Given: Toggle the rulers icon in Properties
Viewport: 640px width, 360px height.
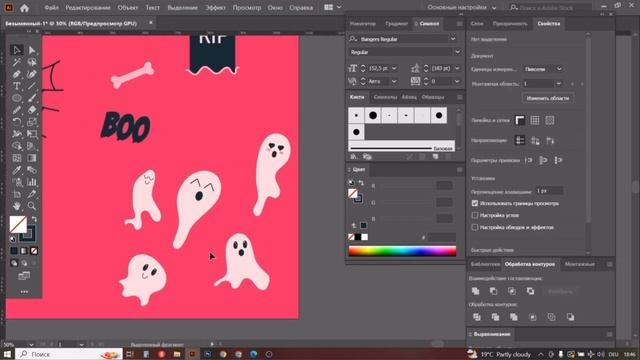Looking at the screenshot, I should [520, 120].
